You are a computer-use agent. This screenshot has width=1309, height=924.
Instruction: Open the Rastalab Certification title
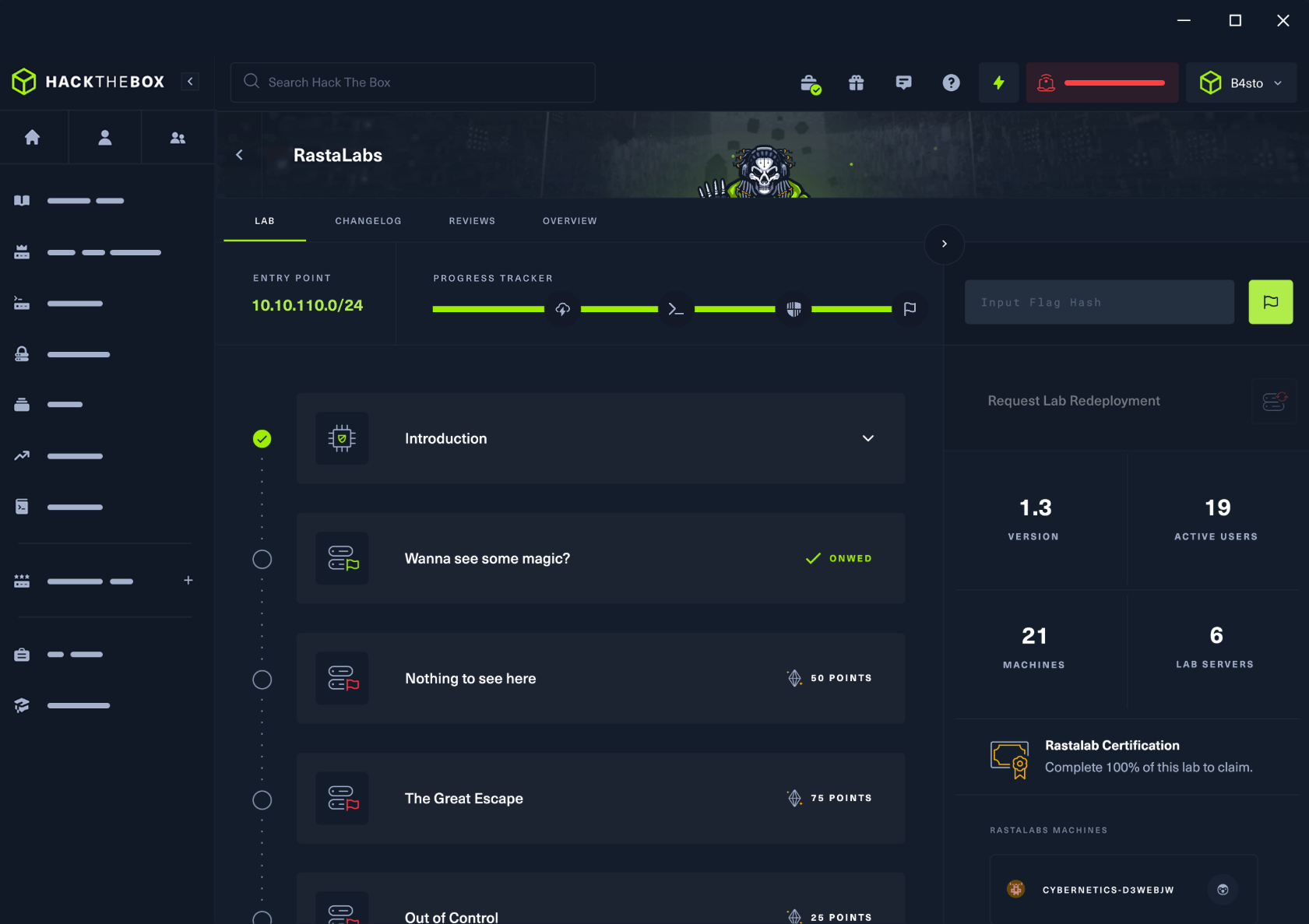point(1112,745)
